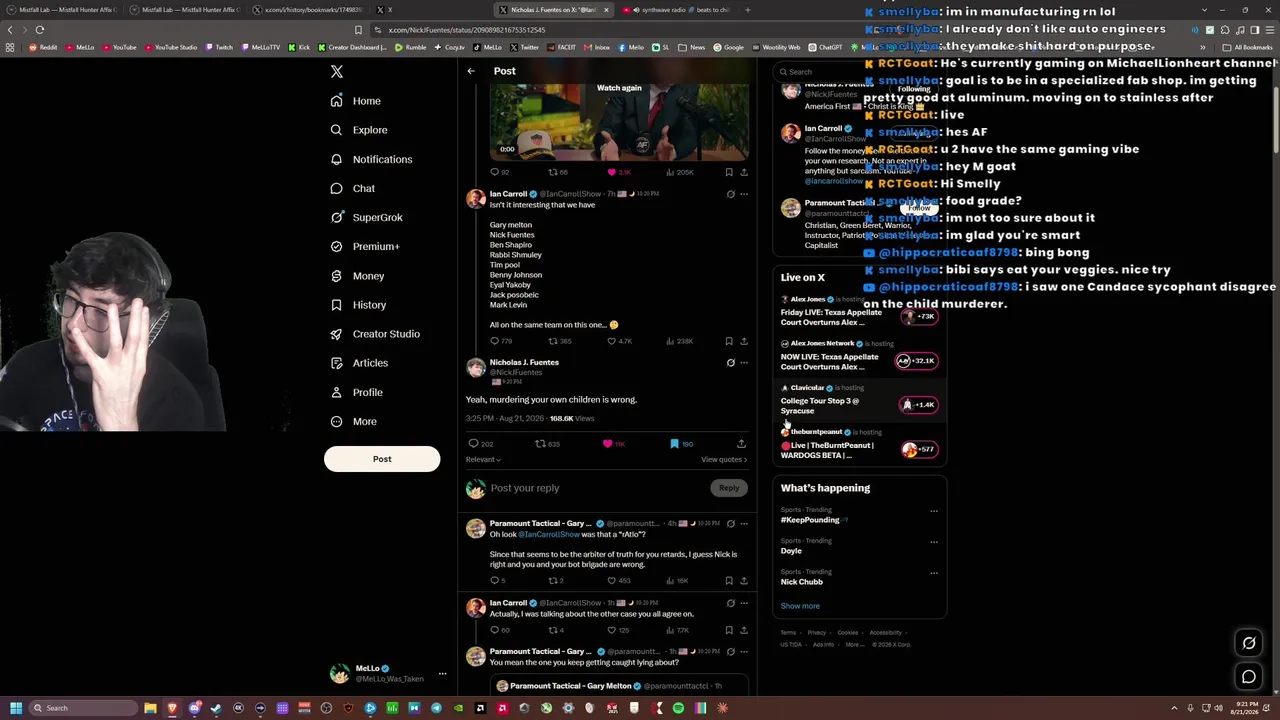Open File Explorer from the taskbar
Screen dimensions: 1280x720
[150, 708]
